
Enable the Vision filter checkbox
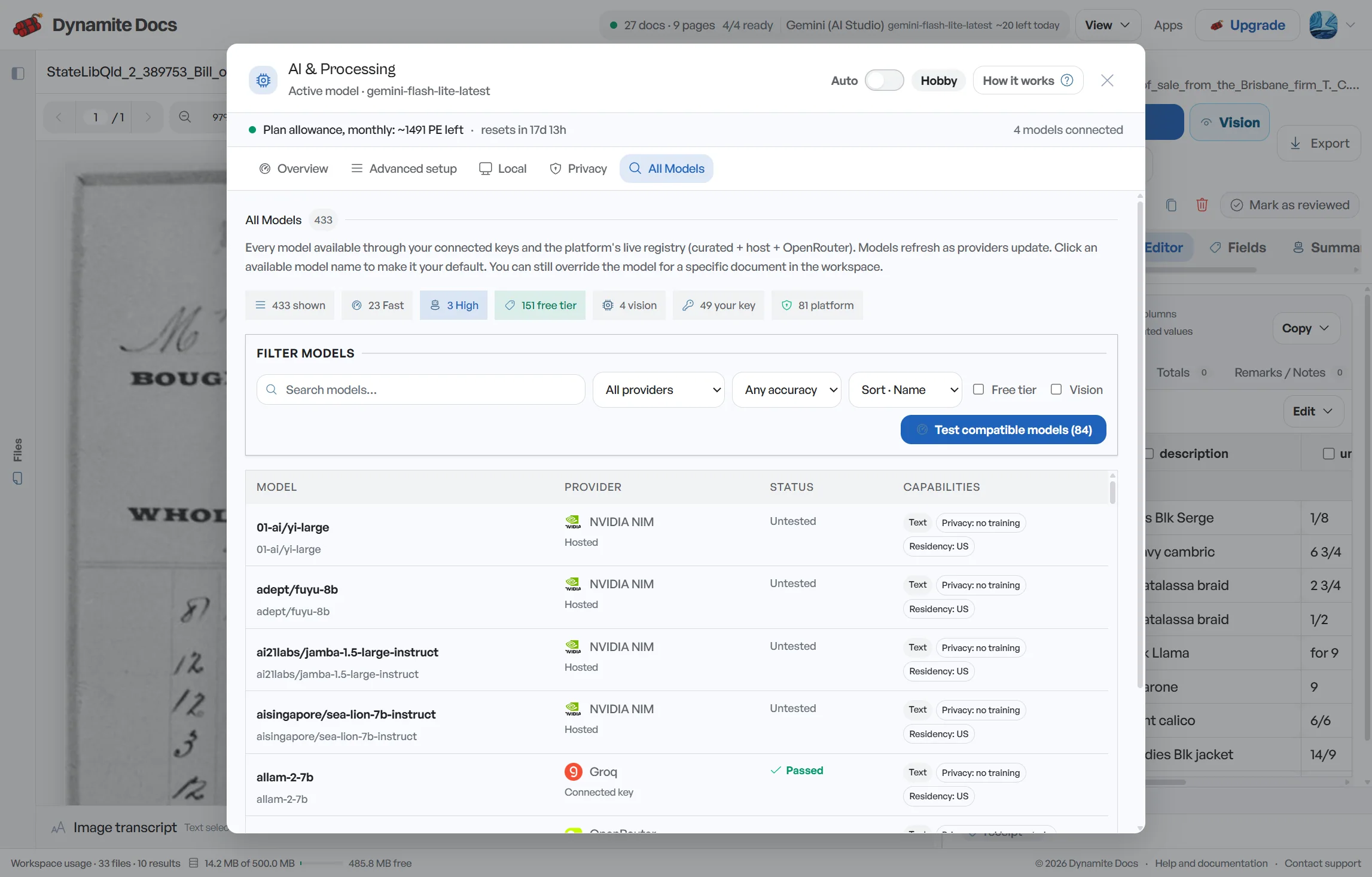1056,389
